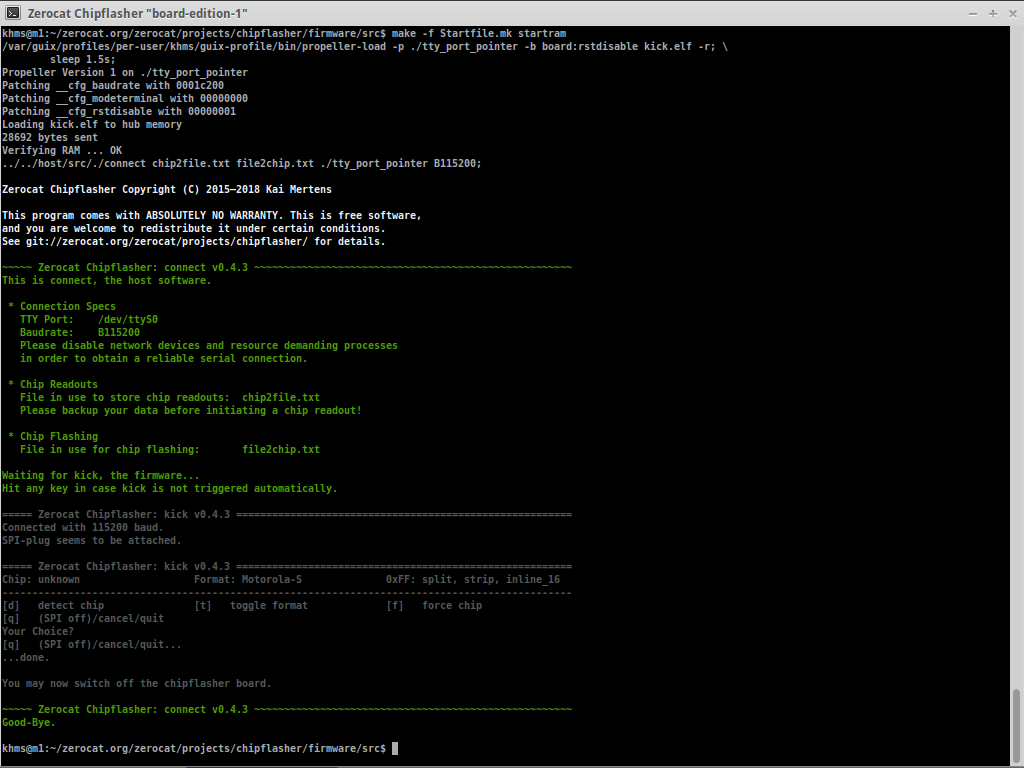Screen dimensions: 1024x768
Task: Click 'This is connect, the host software.'
Action: [106, 280]
